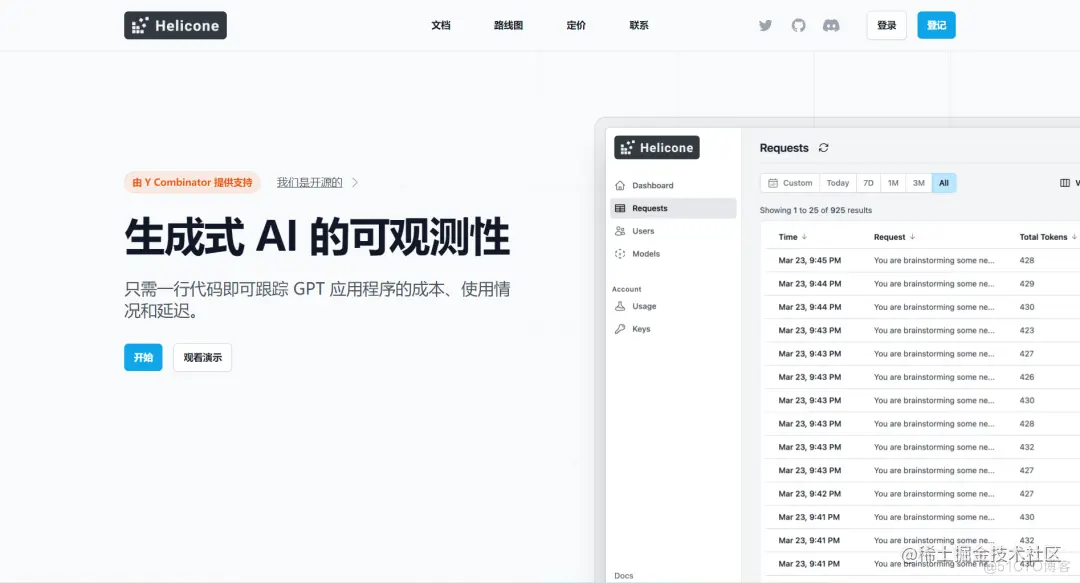This screenshot has height=583, width=1080.
Task: Click the Dashboard home icon
Action: (620, 185)
